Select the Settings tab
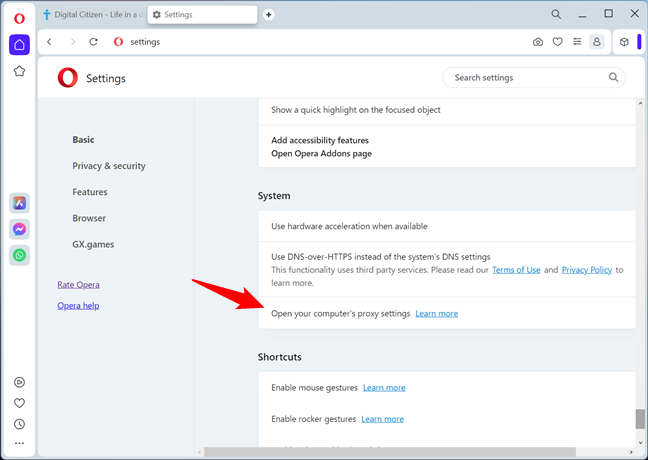Image resolution: width=648 pixels, height=460 pixels. pos(202,15)
